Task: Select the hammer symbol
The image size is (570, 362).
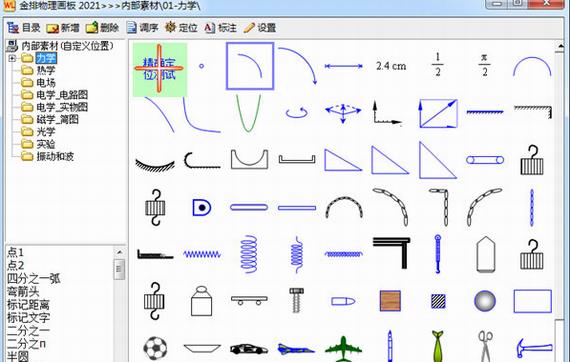Action: coord(534,348)
